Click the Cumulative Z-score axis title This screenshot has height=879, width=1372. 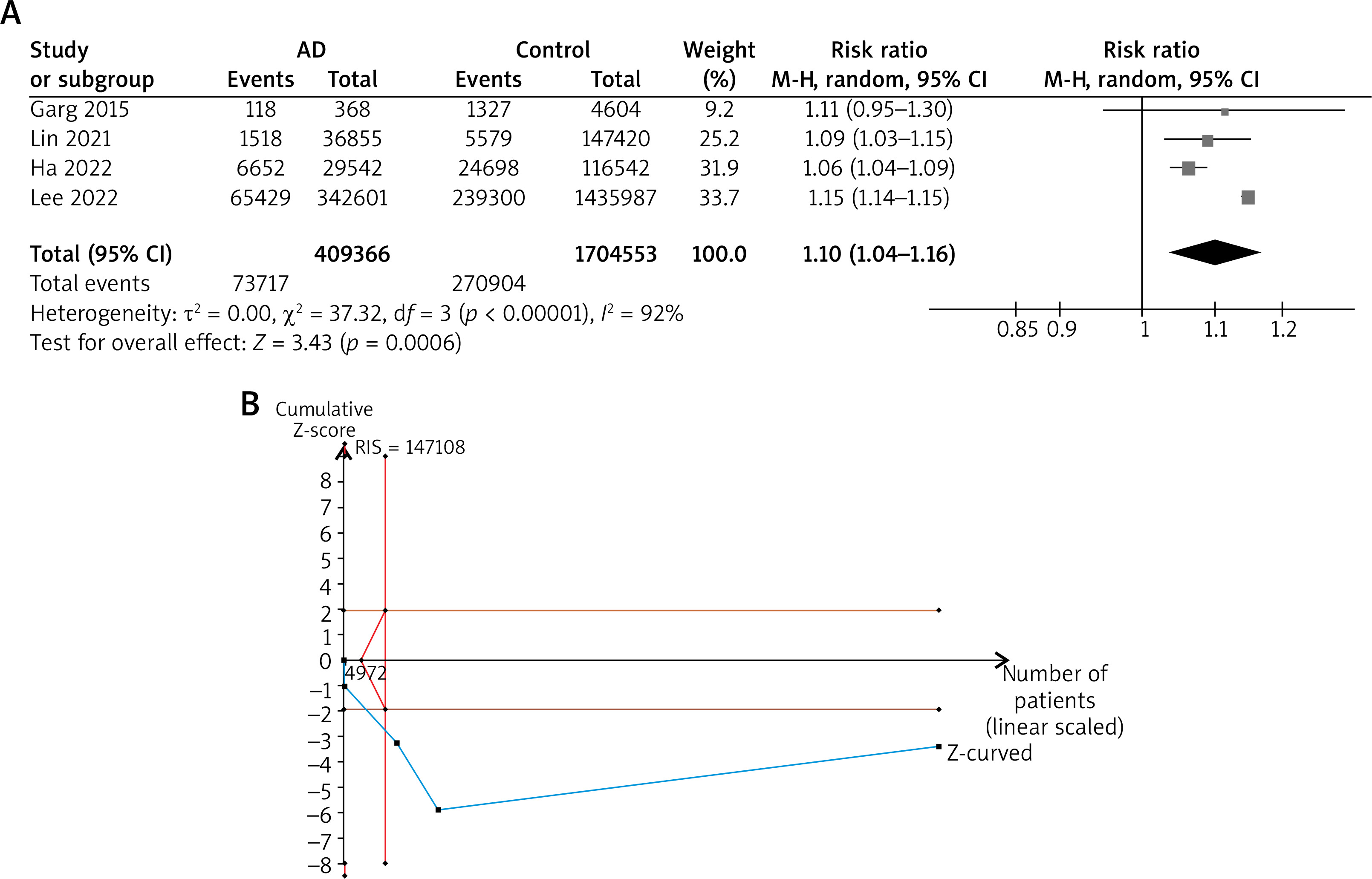[x=324, y=419]
